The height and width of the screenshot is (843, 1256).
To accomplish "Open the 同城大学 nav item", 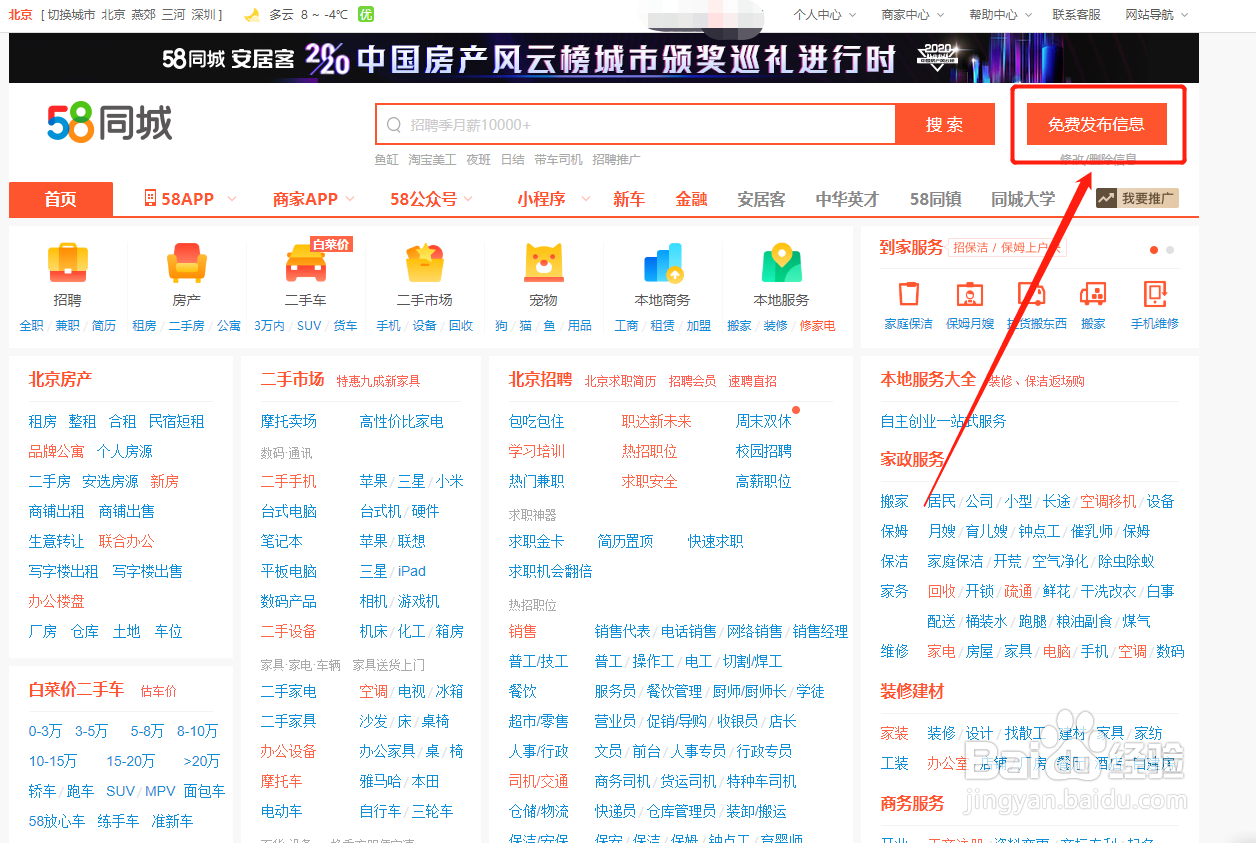I will pyautogui.click(x=1023, y=199).
